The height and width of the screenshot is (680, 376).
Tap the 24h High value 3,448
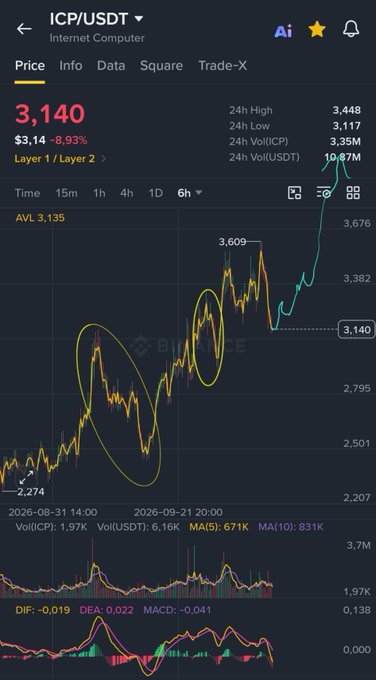point(347,110)
